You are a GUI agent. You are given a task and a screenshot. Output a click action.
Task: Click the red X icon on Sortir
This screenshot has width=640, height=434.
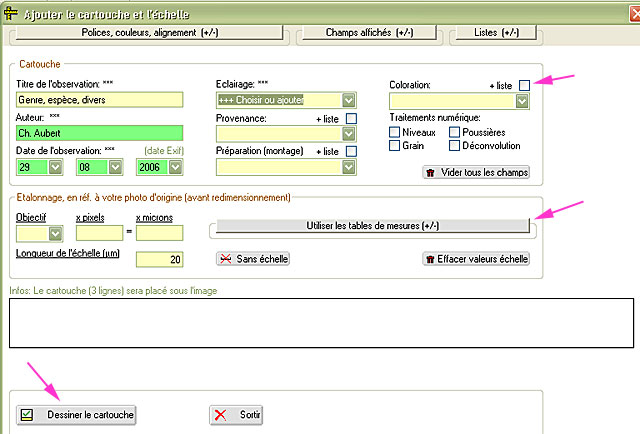(x=220, y=415)
